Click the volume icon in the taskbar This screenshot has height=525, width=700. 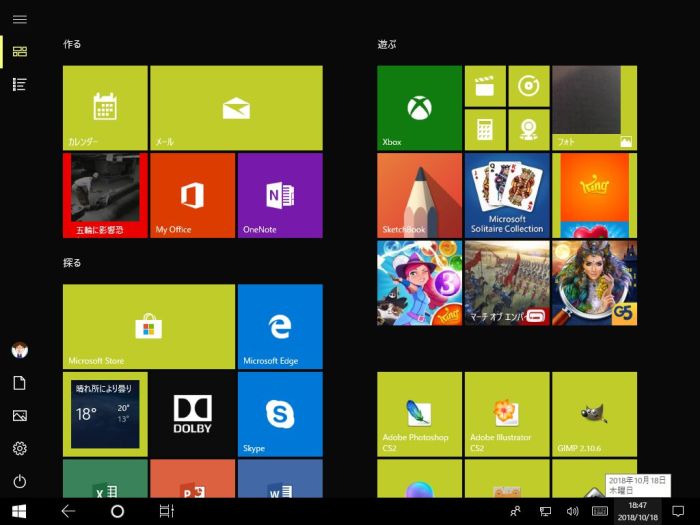click(x=572, y=511)
